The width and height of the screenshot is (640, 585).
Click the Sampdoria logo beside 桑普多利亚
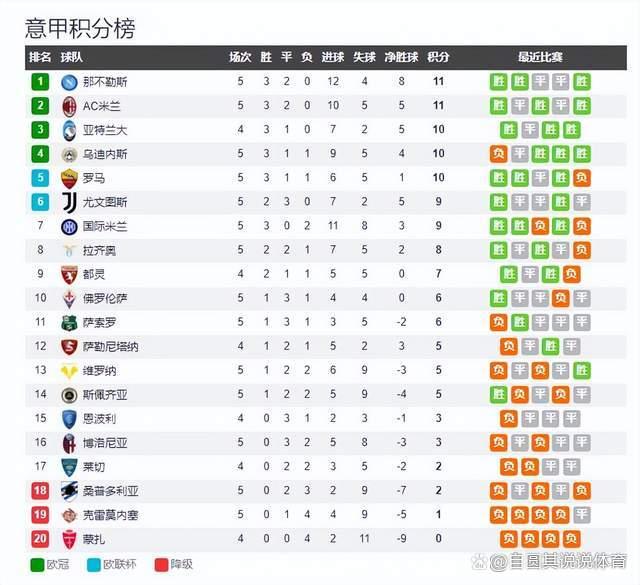coord(69,491)
